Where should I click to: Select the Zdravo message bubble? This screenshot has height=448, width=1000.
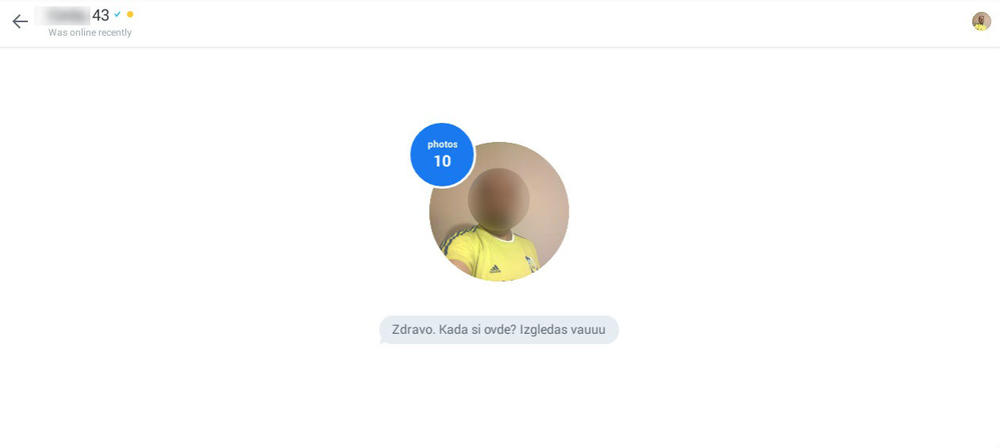click(499, 330)
